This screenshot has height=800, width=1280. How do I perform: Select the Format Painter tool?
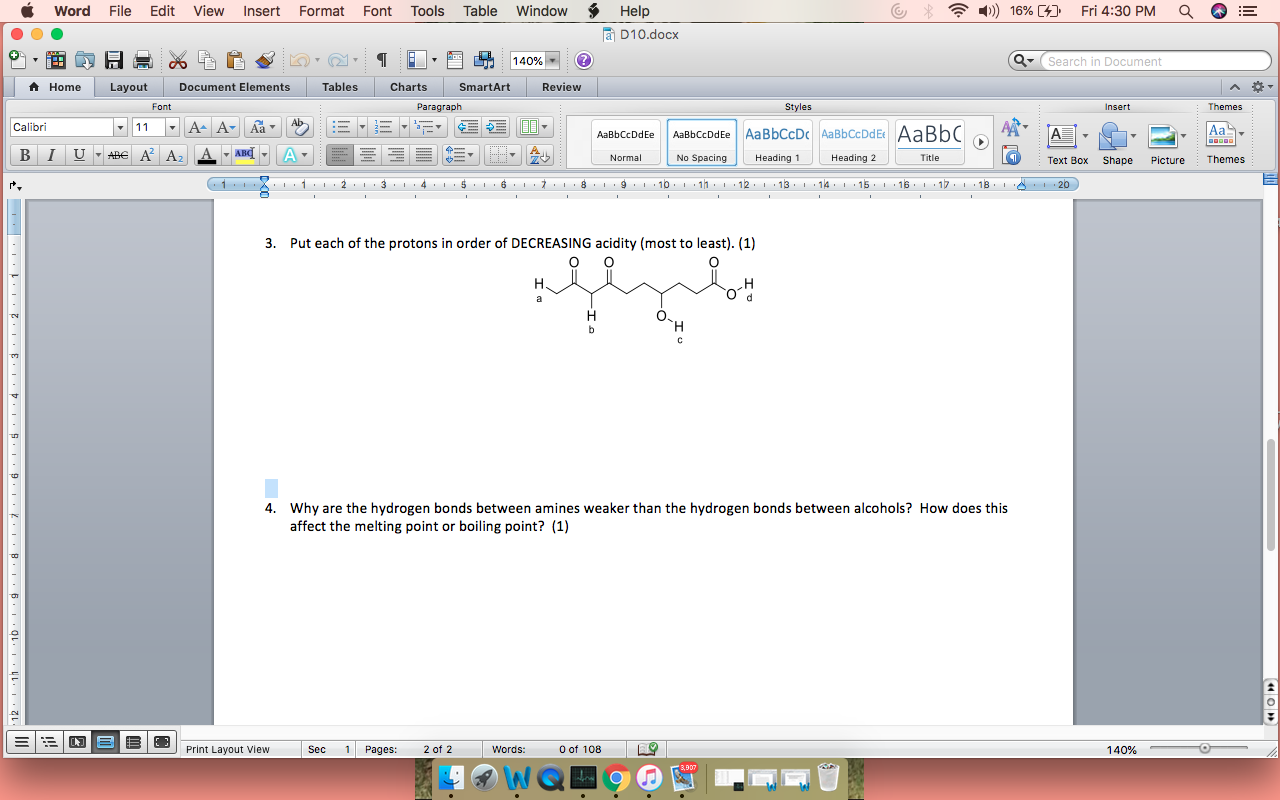click(x=265, y=60)
